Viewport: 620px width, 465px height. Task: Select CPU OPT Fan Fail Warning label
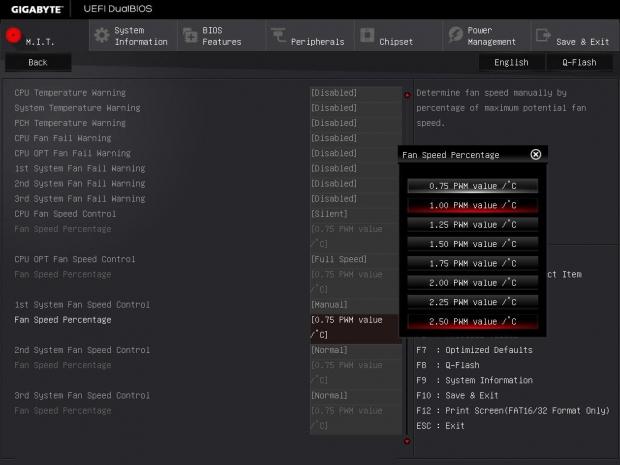click(x=72, y=153)
